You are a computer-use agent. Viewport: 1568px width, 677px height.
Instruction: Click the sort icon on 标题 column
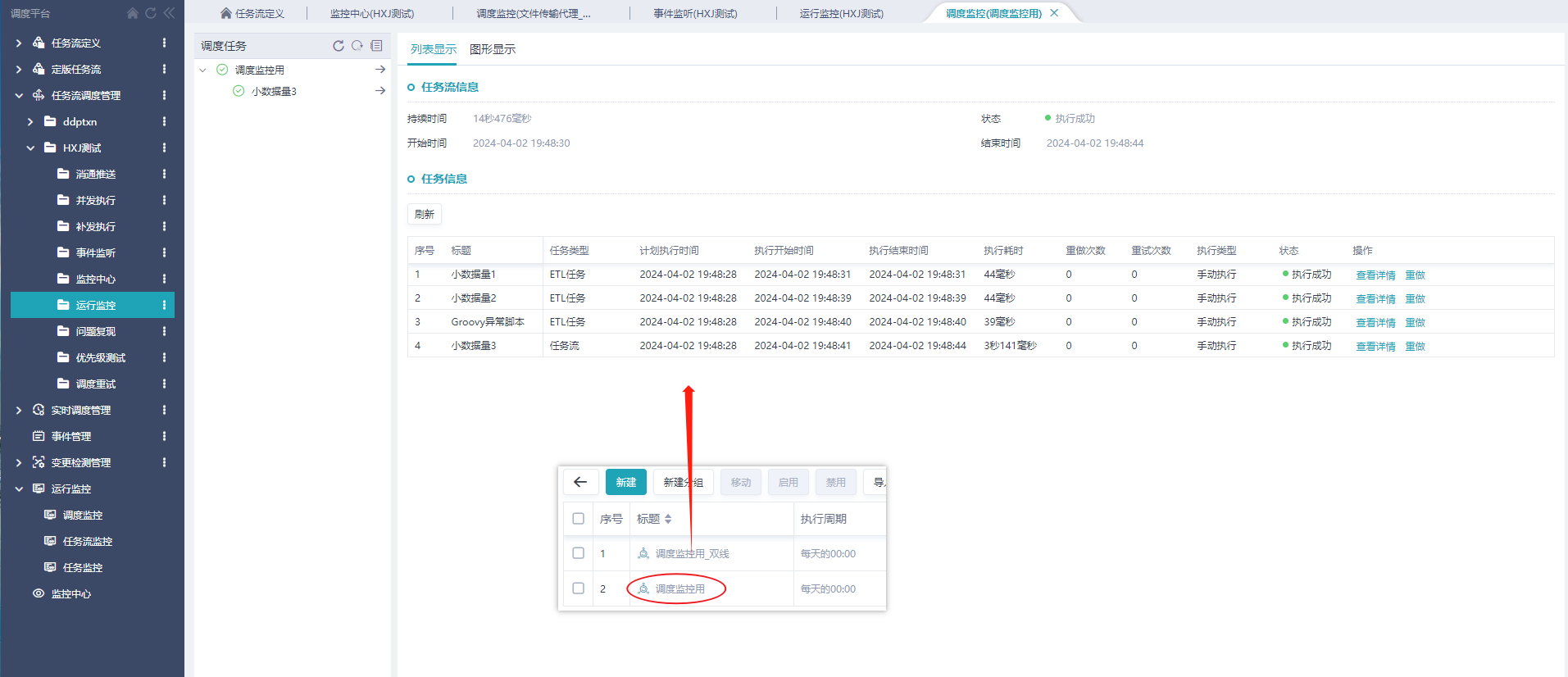(668, 519)
